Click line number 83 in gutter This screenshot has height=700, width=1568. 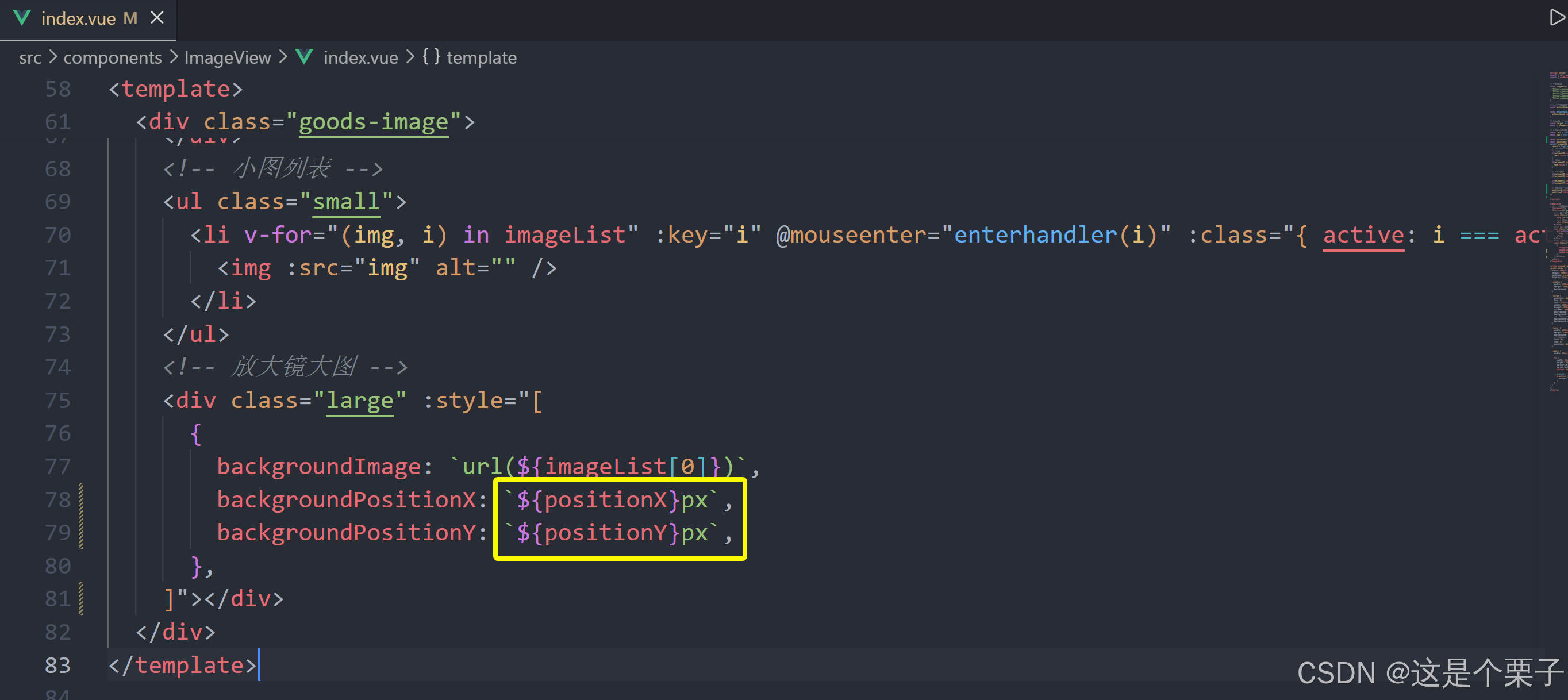pos(58,666)
